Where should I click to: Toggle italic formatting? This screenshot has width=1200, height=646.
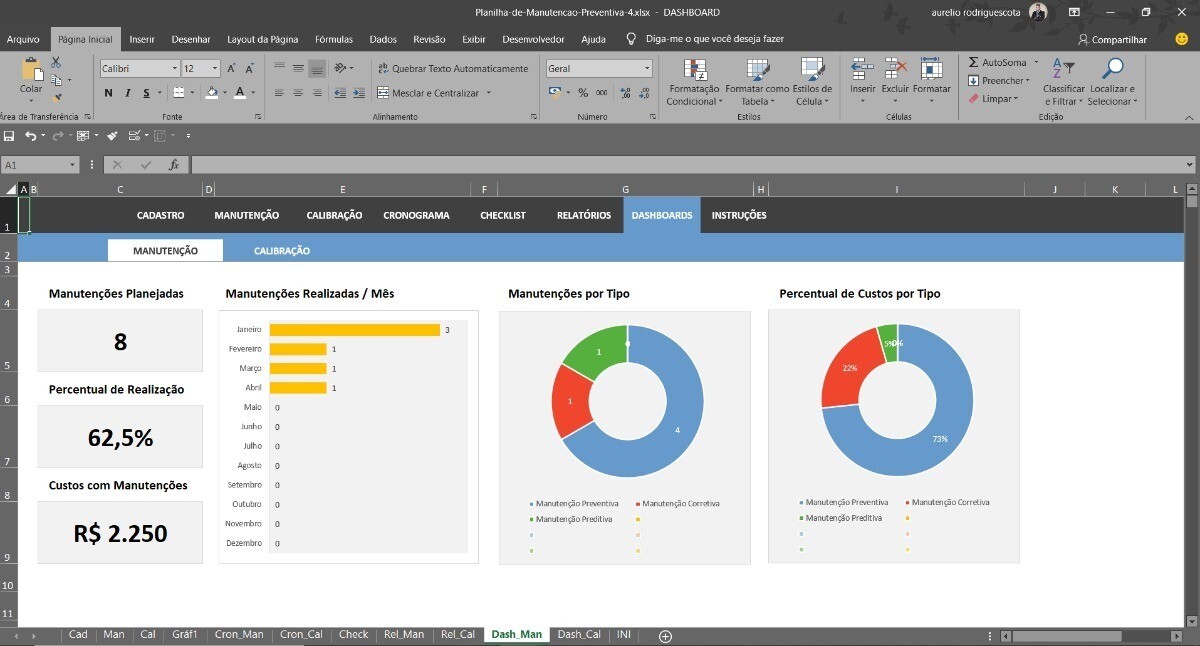[x=128, y=93]
